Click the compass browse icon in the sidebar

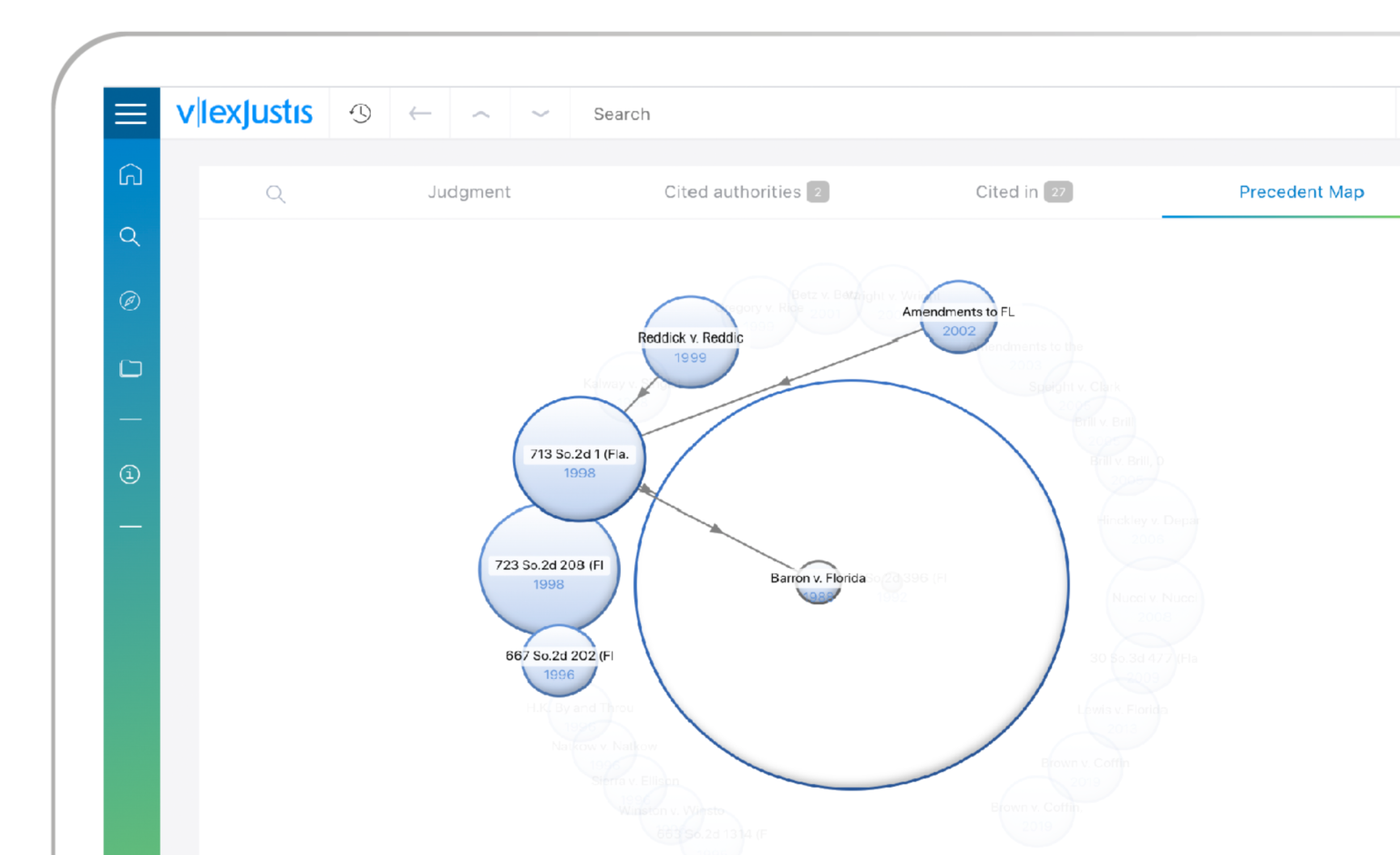point(130,301)
